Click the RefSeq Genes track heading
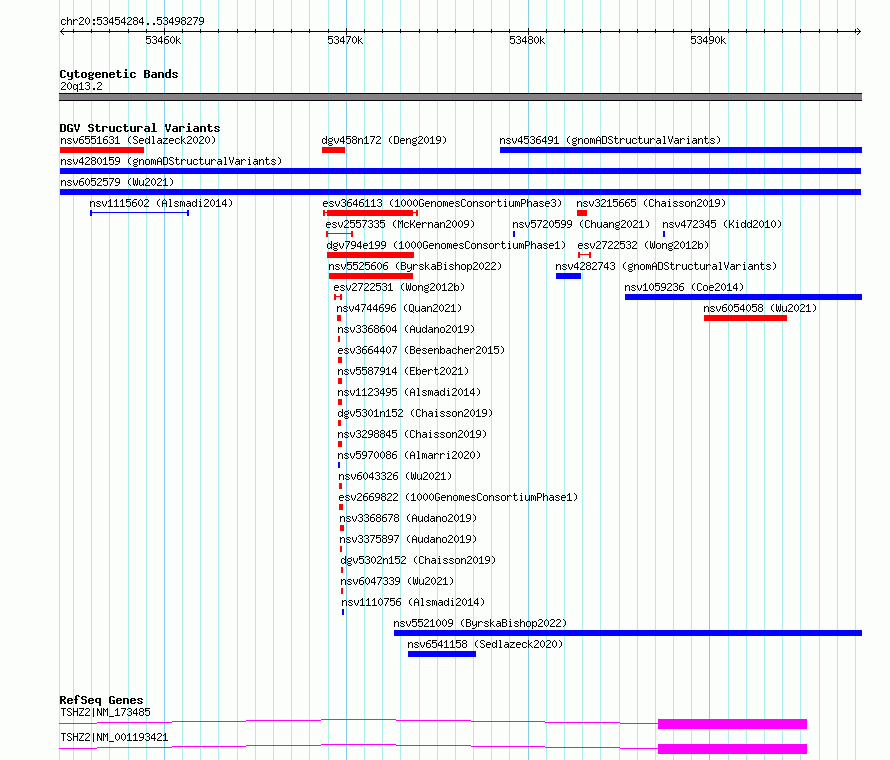The width and height of the screenshot is (890, 760). pyautogui.click(x=102, y=700)
